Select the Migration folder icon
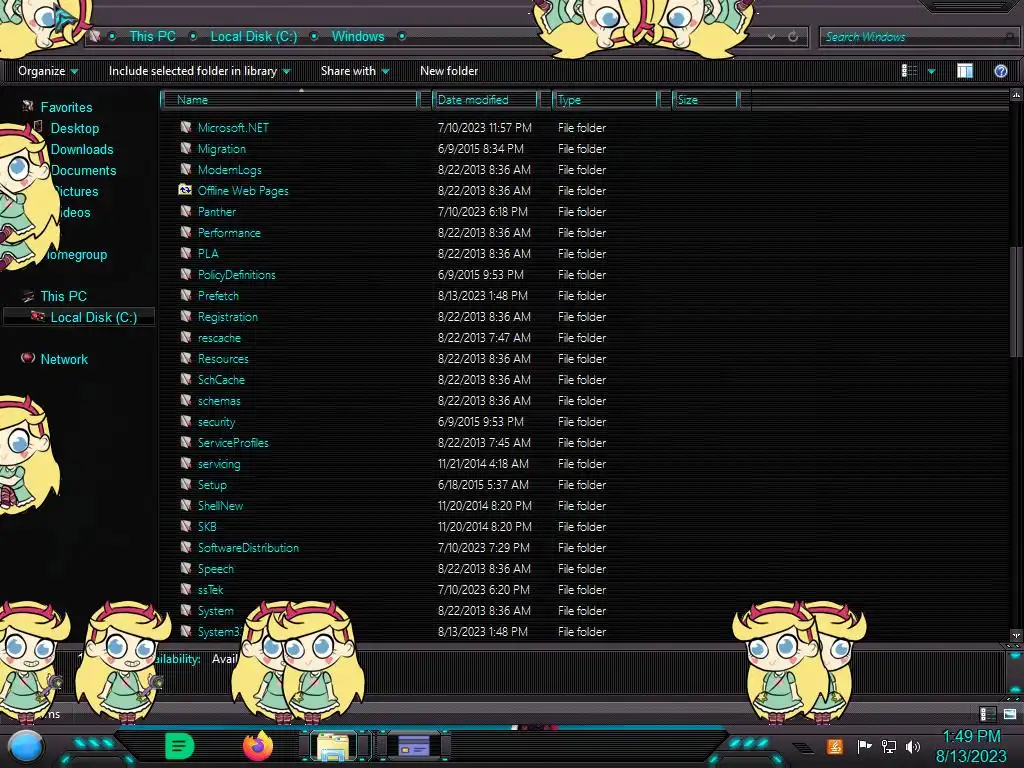The height and width of the screenshot is (768, 1024). [186, 148]
